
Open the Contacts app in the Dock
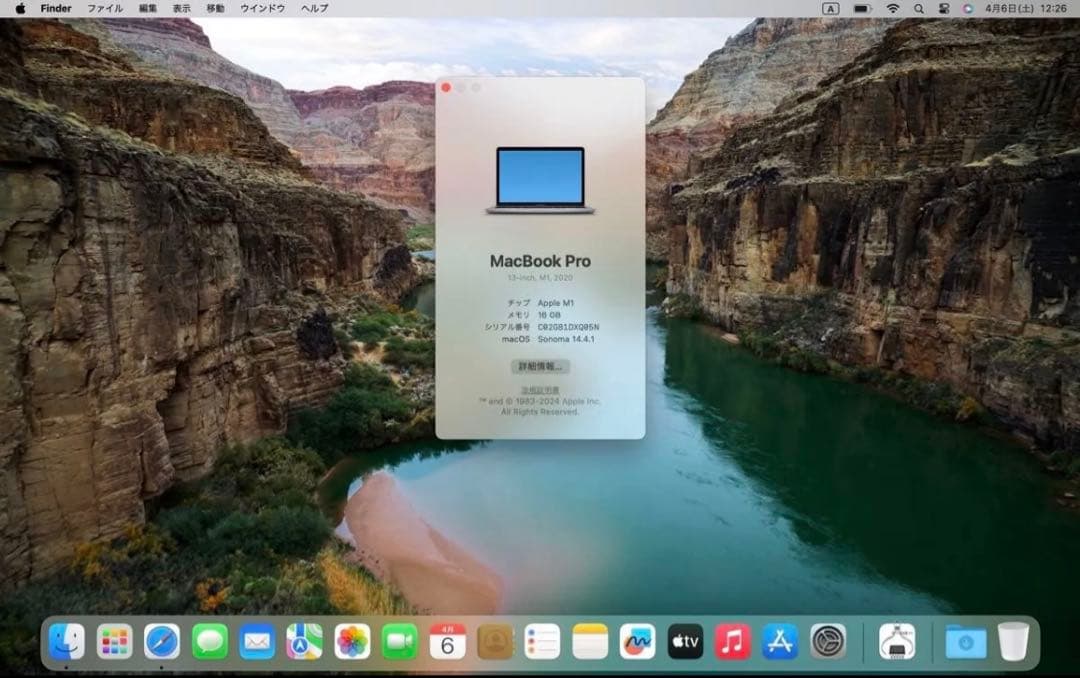(495, 641)
